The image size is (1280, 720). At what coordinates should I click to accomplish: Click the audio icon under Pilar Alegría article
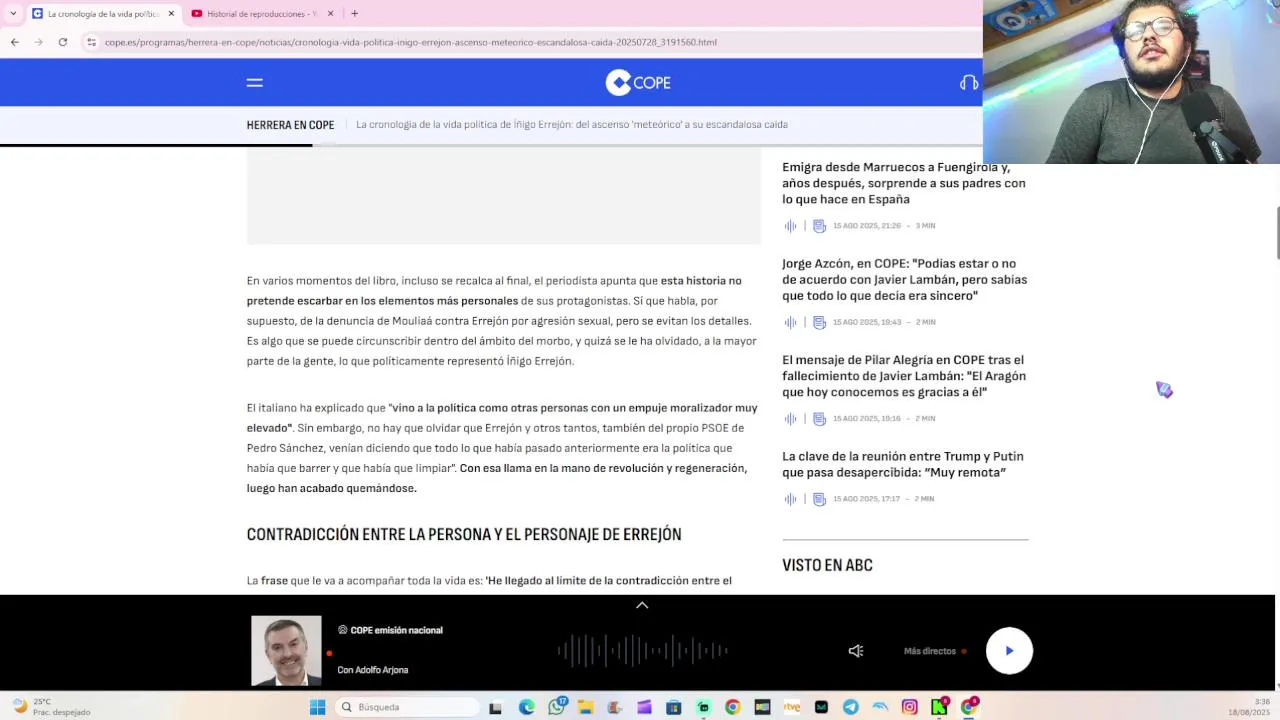pos(790,418)
